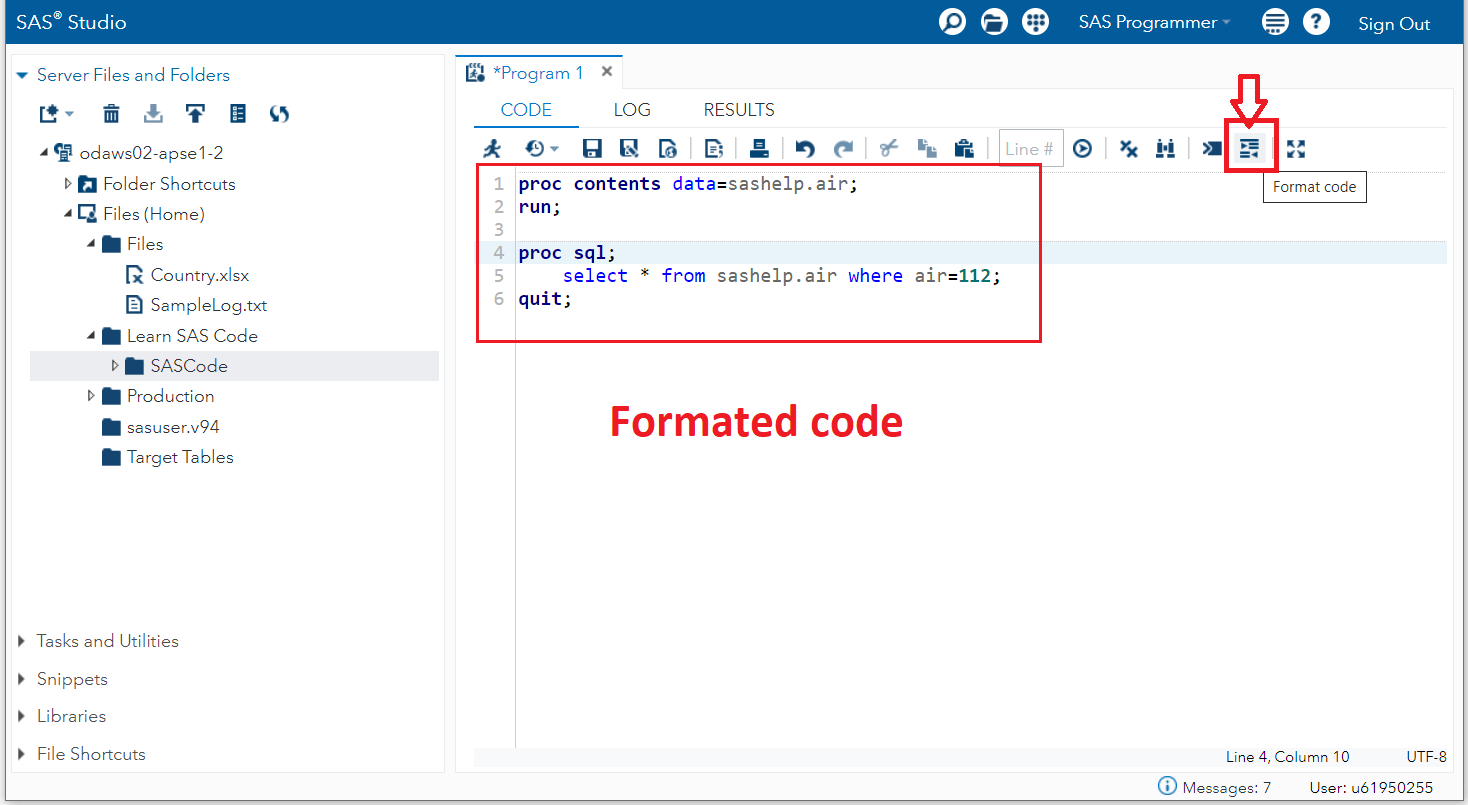1468x805 pixels.
Task: Expand the Snippets section
Action: [22, 679]
